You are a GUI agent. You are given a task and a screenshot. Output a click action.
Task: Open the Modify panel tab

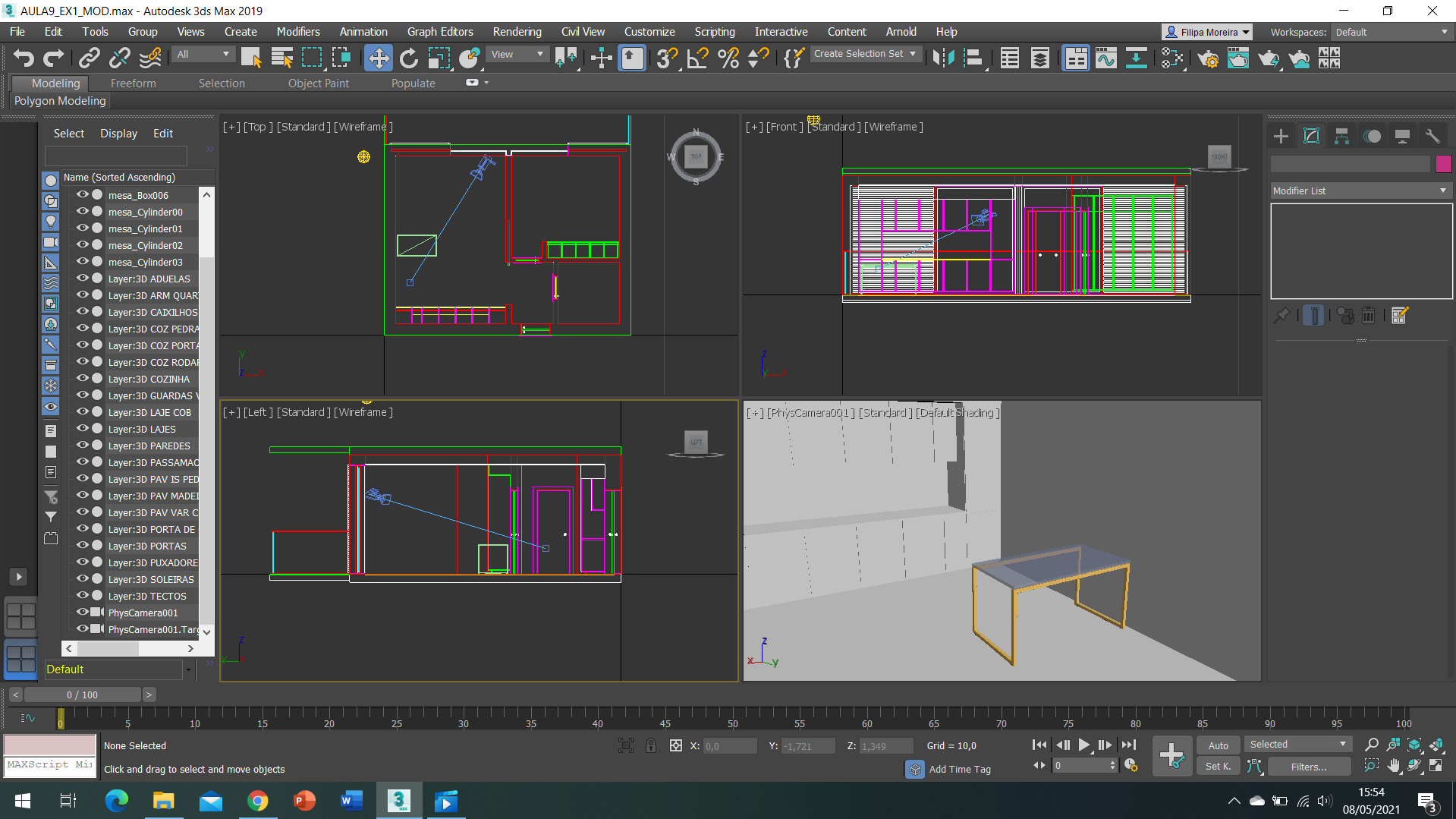pyautogui.click(x=1311, y=136)
